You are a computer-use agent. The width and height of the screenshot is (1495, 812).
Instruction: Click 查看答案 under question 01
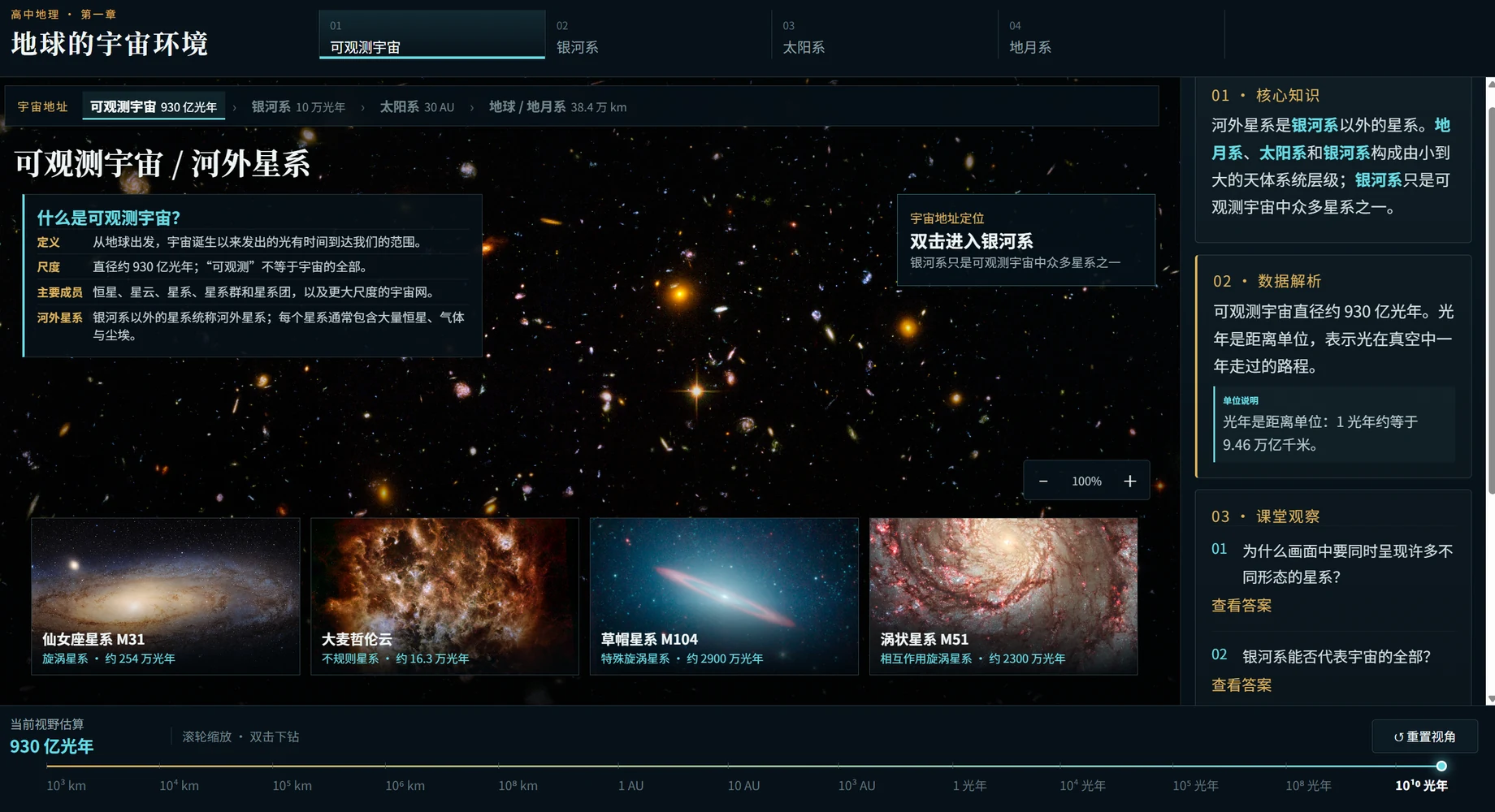coord(1241,606)
